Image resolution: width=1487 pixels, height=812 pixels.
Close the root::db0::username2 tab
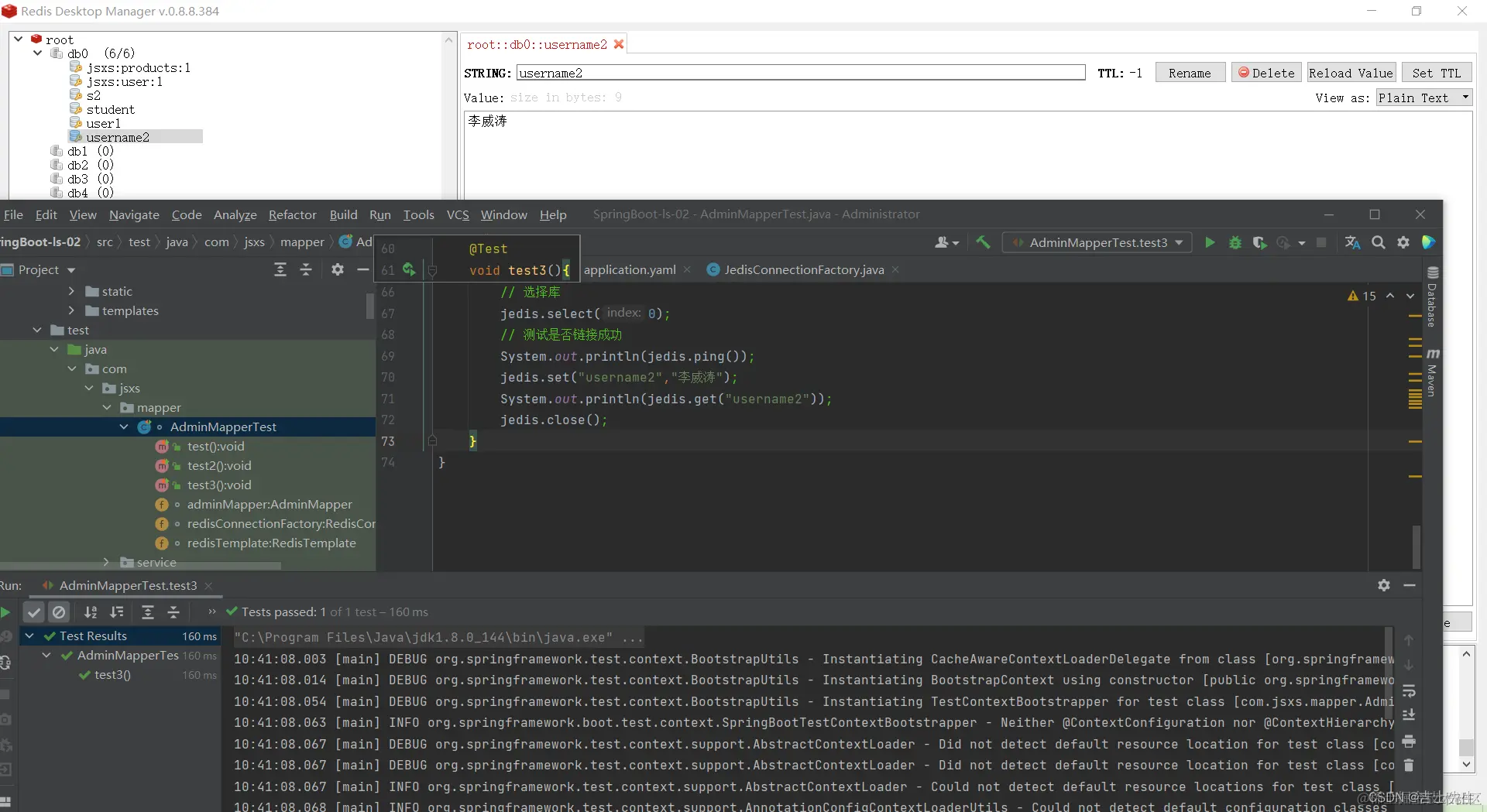point(619,44)
